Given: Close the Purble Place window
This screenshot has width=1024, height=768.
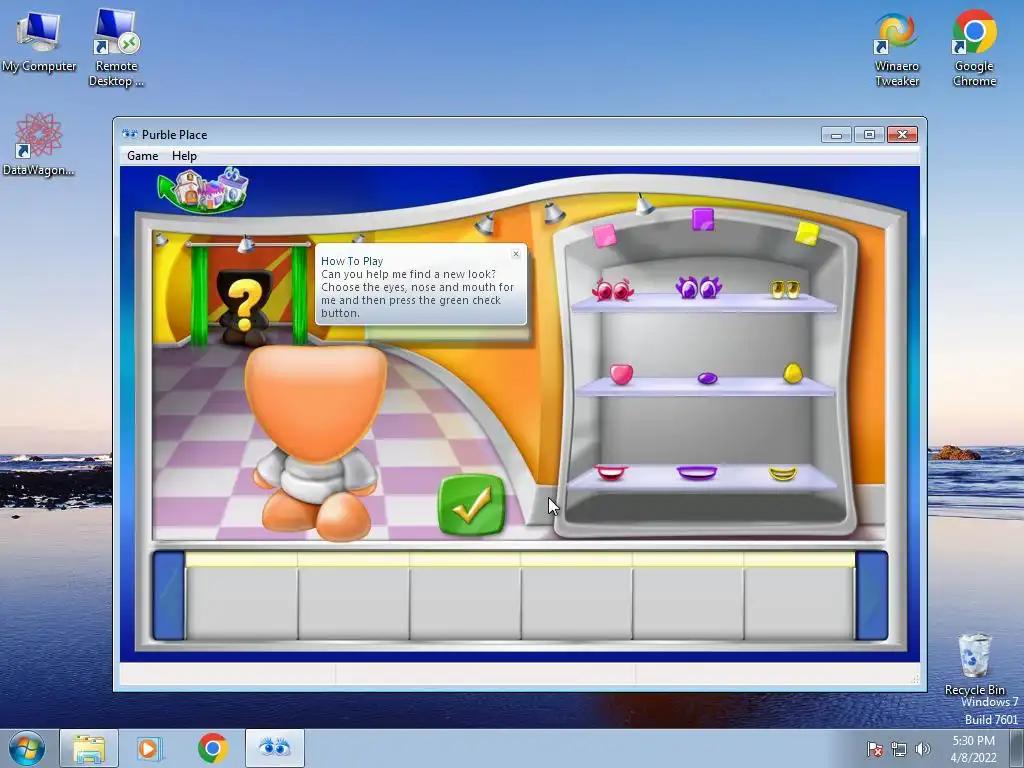Looking at the screenshot, I should tap(903, 135).
